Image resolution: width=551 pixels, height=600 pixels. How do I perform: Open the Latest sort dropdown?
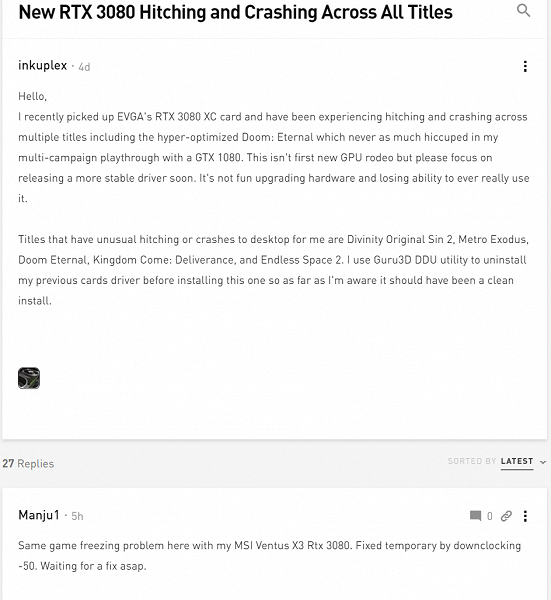coord(517,461)
